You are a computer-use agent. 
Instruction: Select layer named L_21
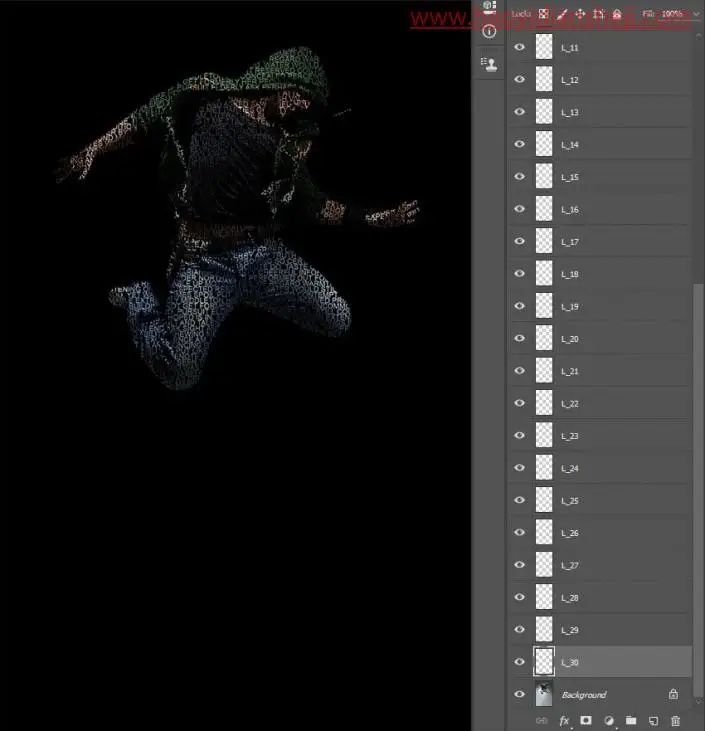click(x=570, y=372)
